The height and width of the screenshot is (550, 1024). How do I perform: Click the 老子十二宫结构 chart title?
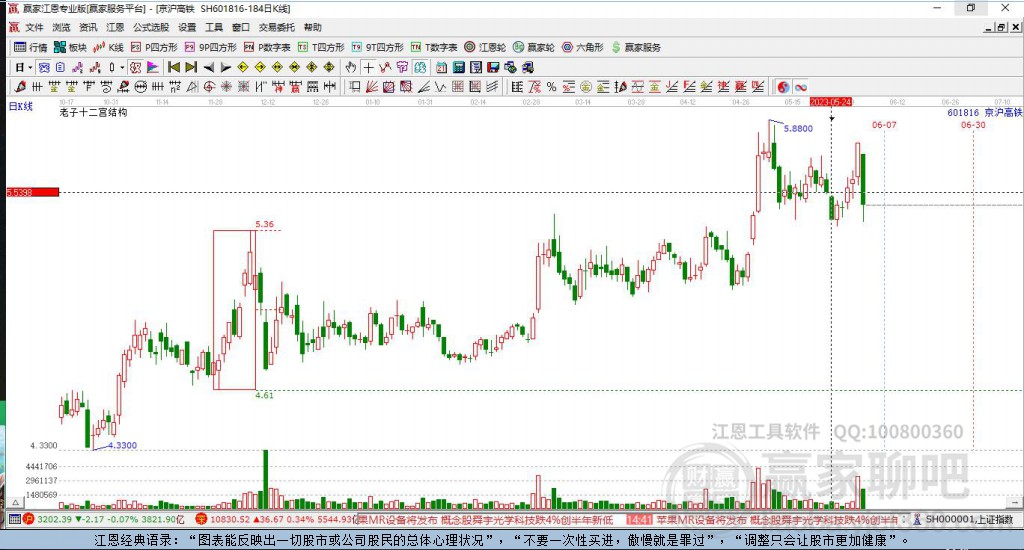93,112
